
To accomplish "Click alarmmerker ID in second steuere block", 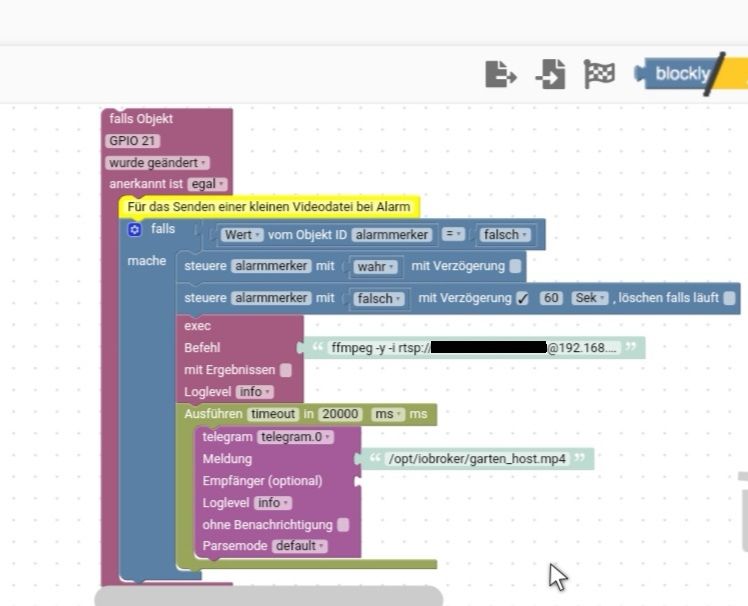I will [271, 298].
